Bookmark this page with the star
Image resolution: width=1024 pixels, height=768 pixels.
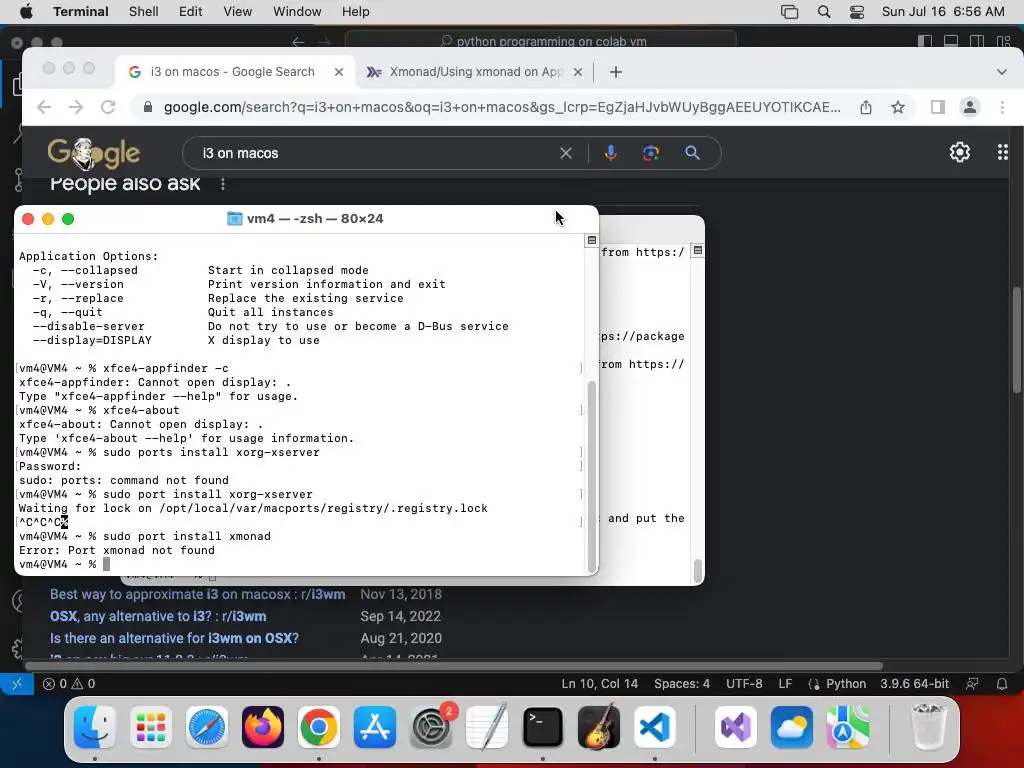click(898, 107)
